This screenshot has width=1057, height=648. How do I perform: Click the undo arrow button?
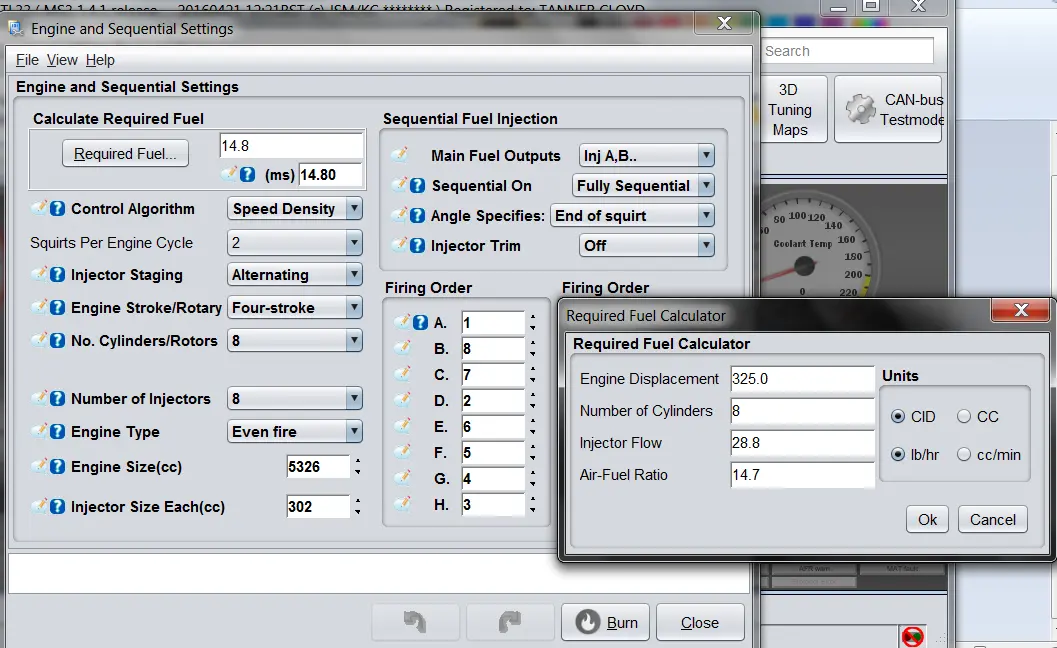pyautogui.click(x=415, y=622)
